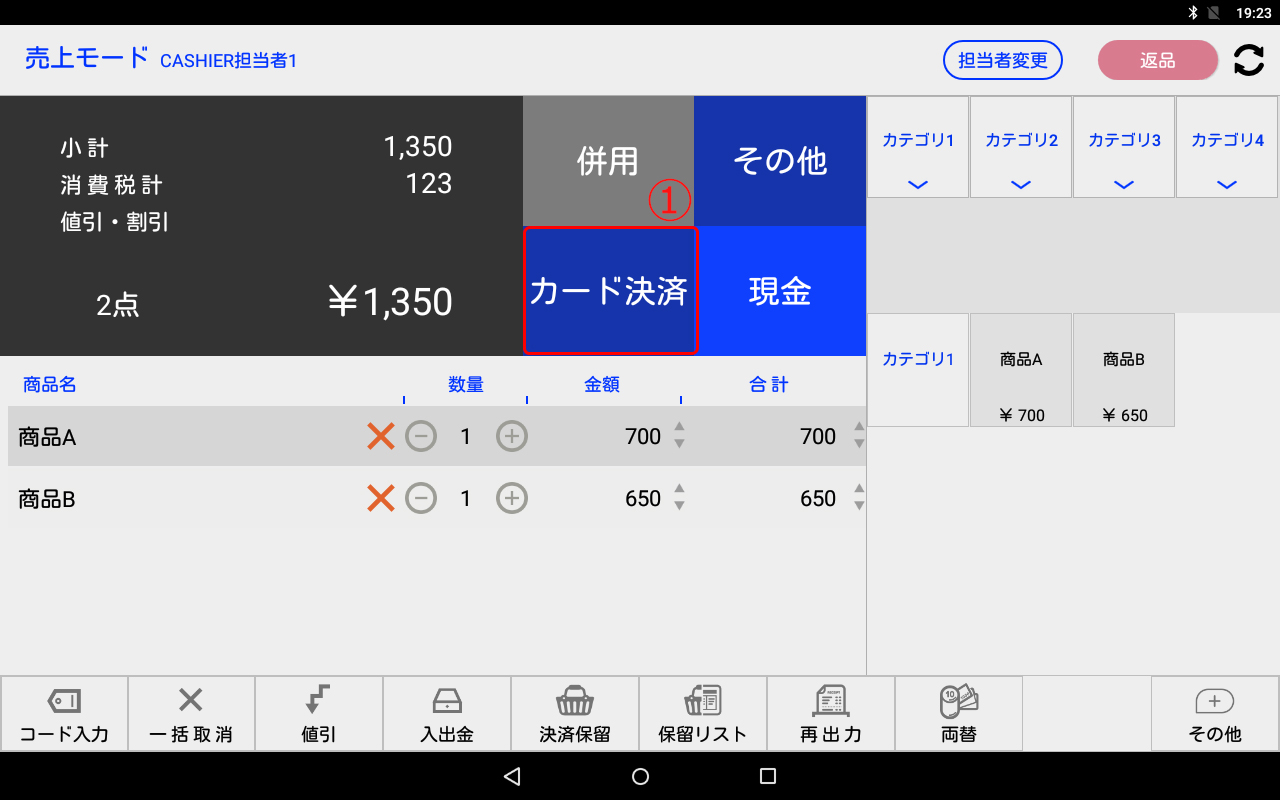This screenshot has width=1280, height=800.
Task: Open the カテゴリ3 category dropdown
Action: (x=1123, y=184)
